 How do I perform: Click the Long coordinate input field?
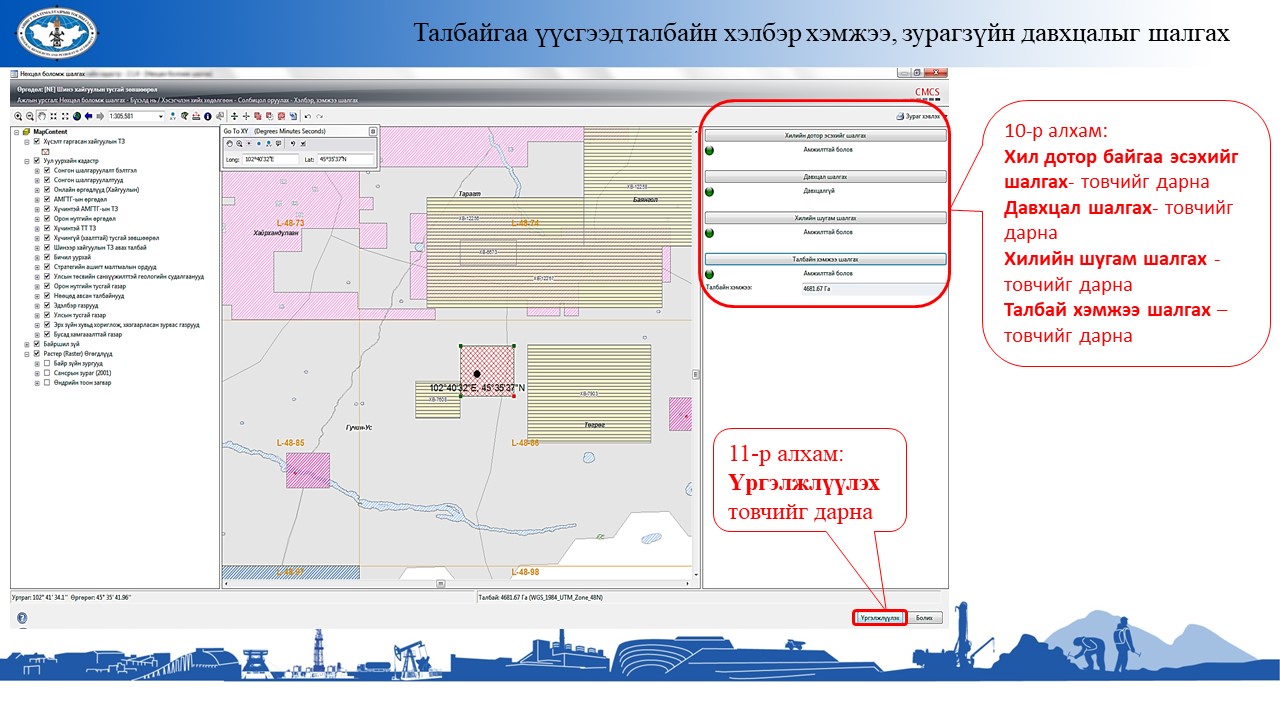pyautogui.click(x=270, y=159)
